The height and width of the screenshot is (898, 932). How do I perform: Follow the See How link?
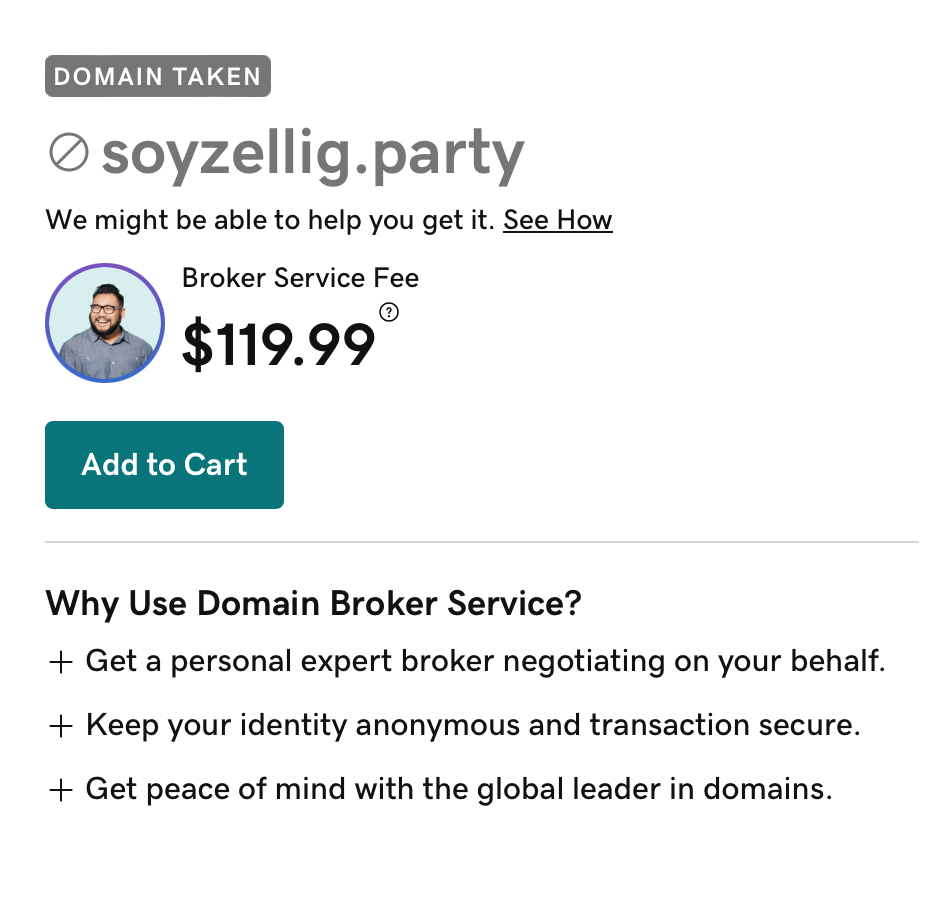pos(557,220)
